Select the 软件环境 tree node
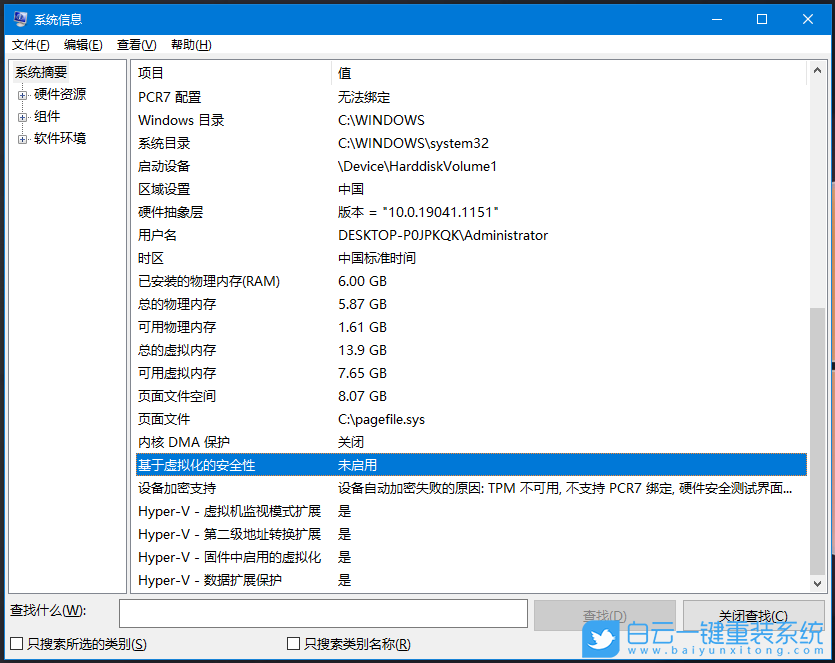 point(59,138)
